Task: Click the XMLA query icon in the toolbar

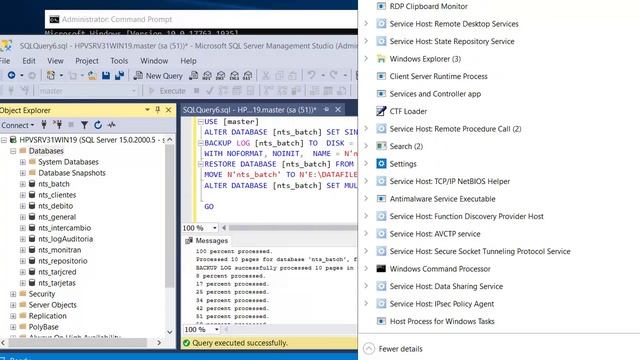Action: point(234,76)
